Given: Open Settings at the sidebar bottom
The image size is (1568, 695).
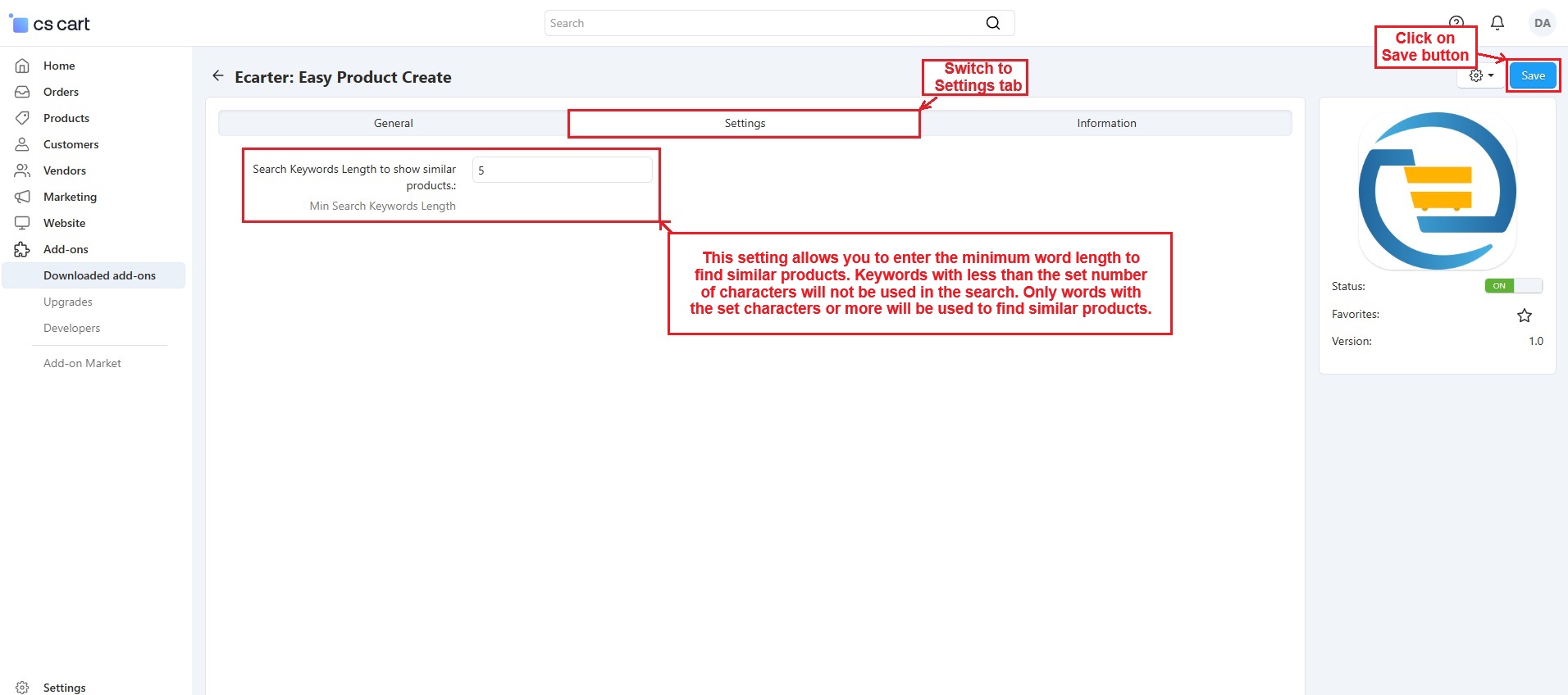Looking at the screenshot, I should [x=64, y=687].
